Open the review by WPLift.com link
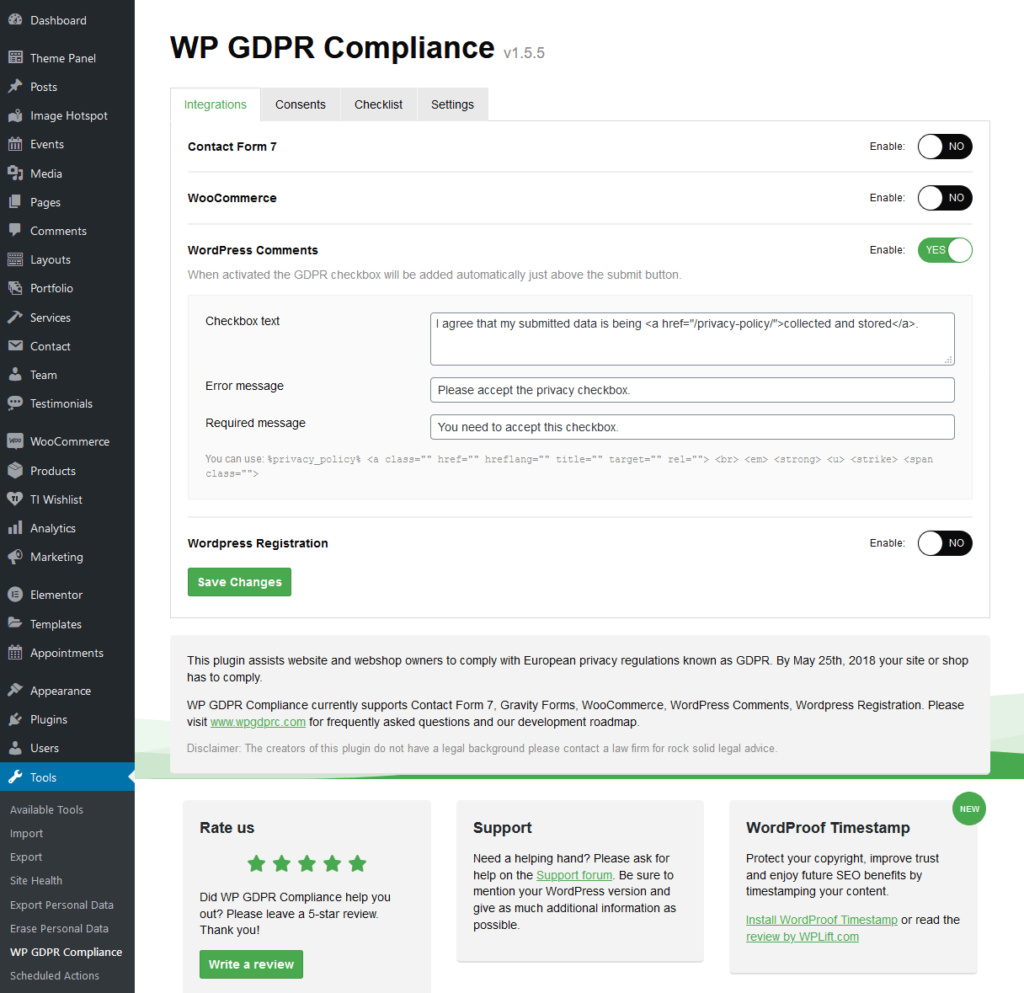 pos(802,937)
